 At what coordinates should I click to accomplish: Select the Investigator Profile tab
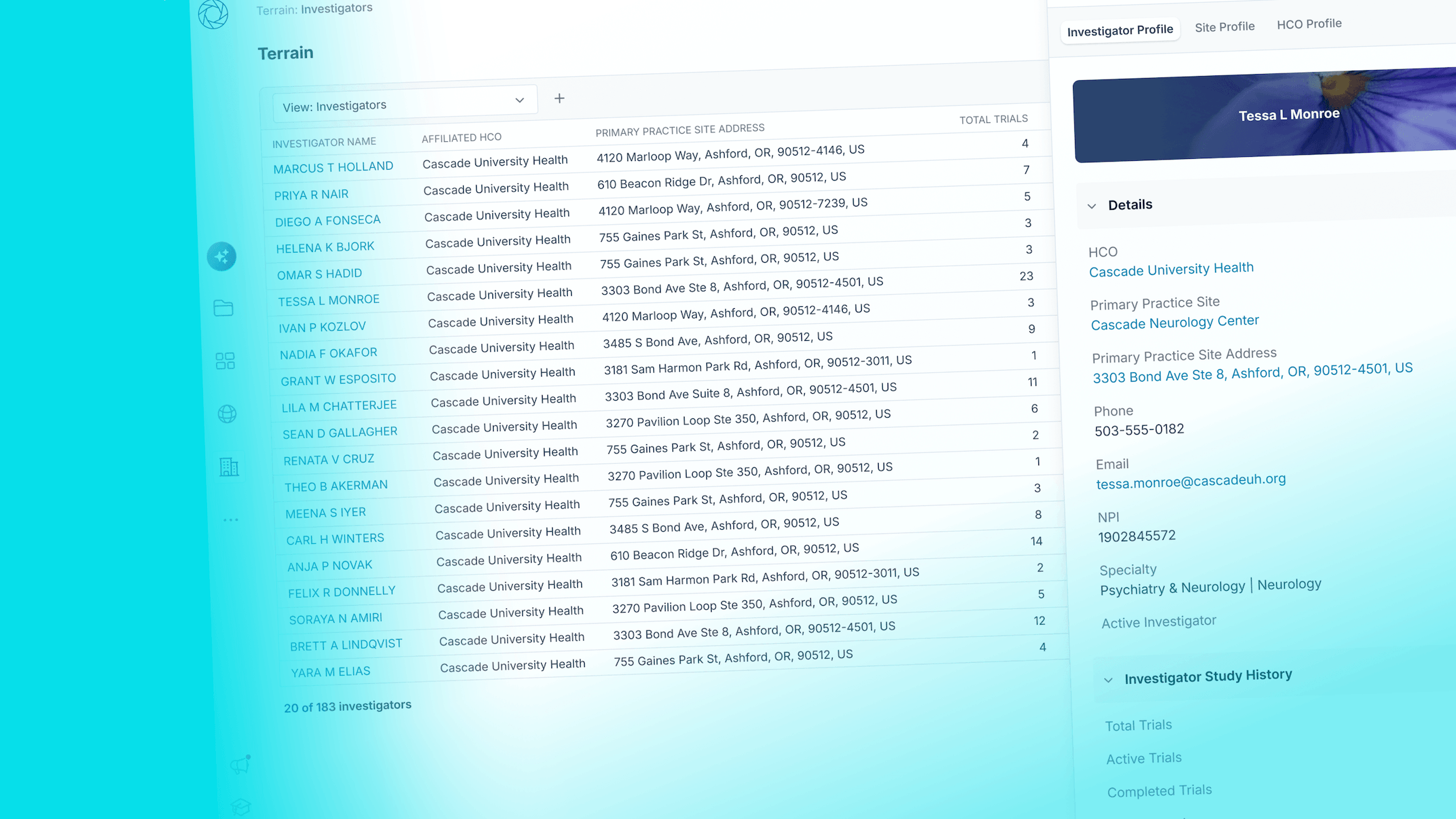(1120, 31)
